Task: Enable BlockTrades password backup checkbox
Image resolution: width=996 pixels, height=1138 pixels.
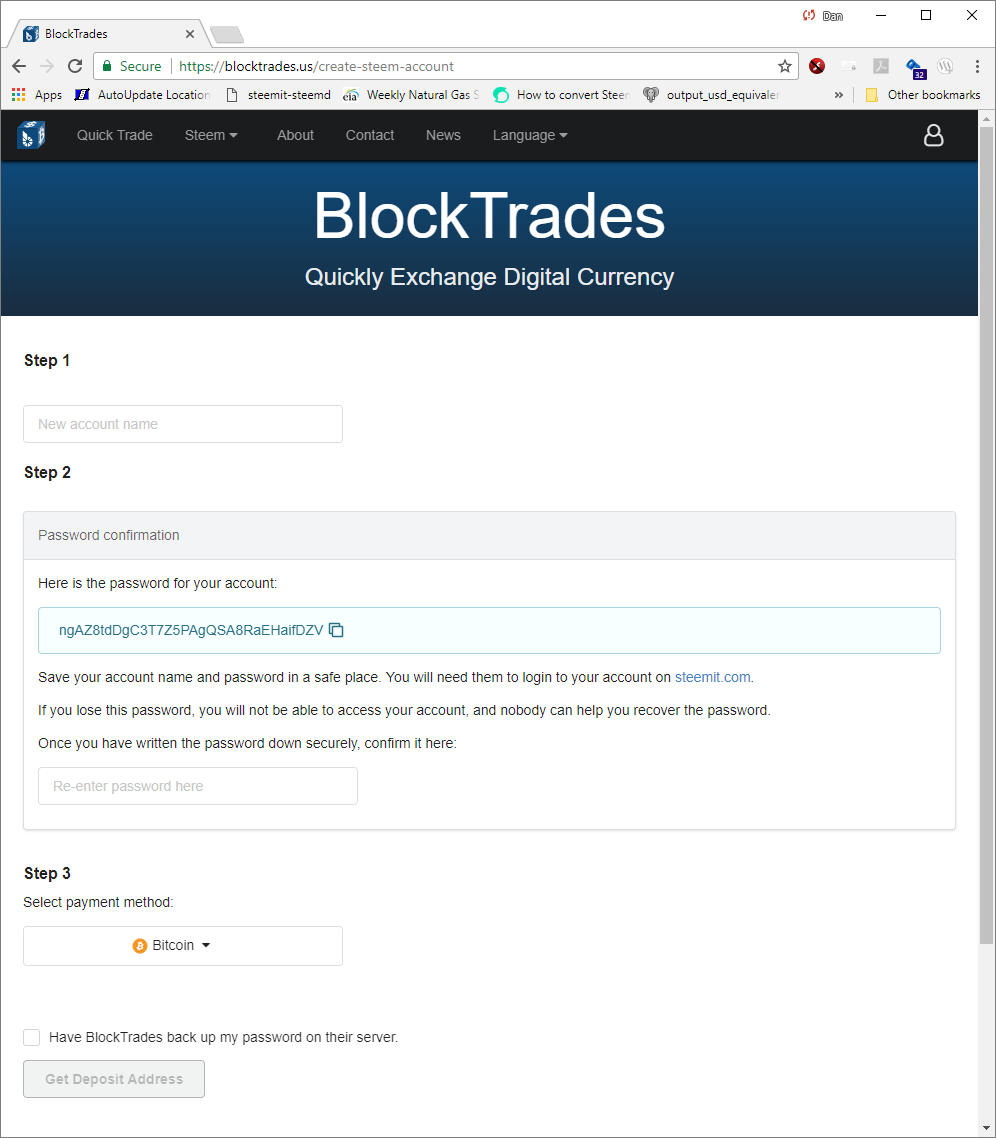Action: click(x=31, y=1037)
